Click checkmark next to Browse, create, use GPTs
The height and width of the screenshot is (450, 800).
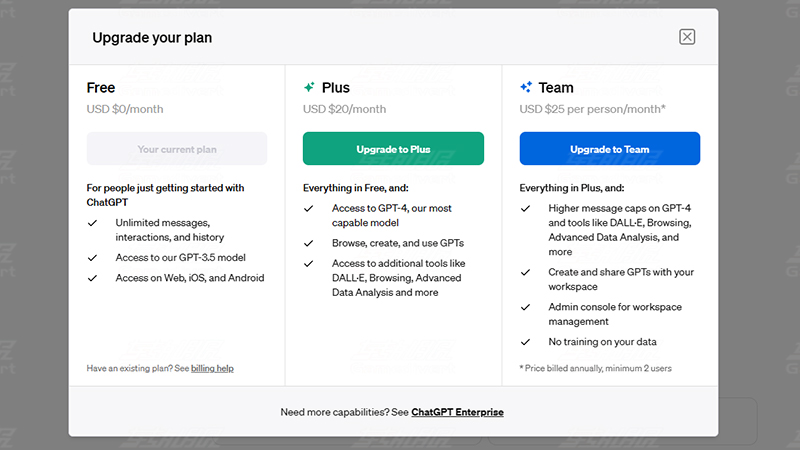309,243
